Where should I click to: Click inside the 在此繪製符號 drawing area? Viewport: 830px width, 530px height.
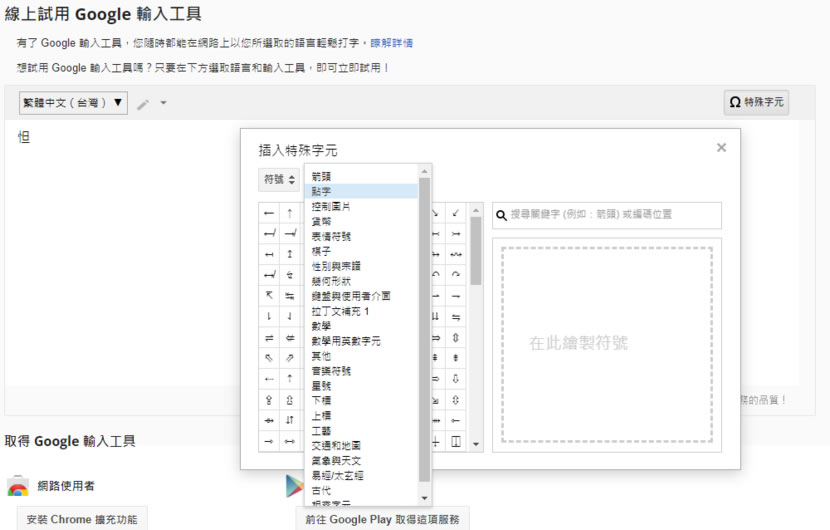(607, 345)
